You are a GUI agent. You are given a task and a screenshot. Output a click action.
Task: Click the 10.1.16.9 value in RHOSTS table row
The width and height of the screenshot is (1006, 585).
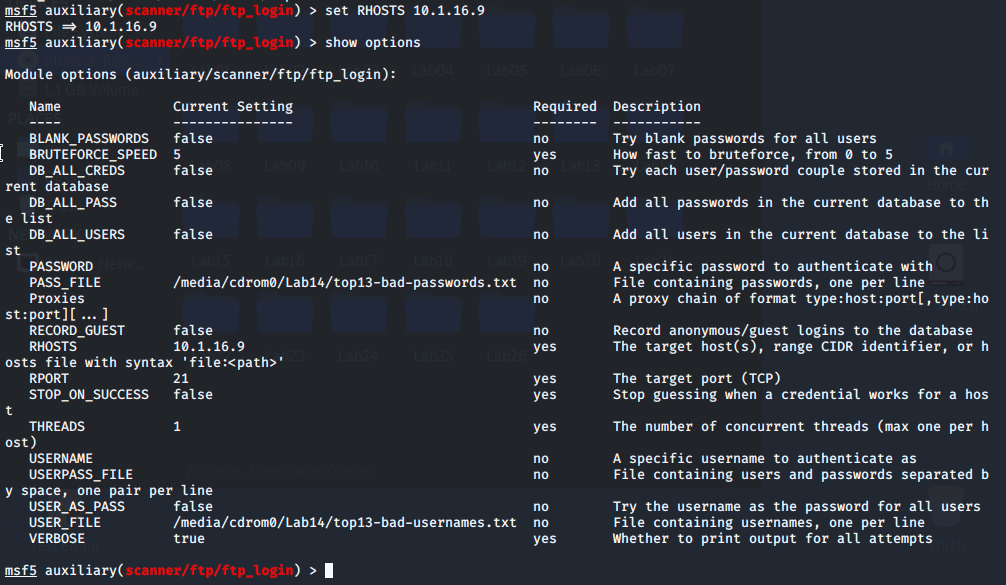point(209,347)
